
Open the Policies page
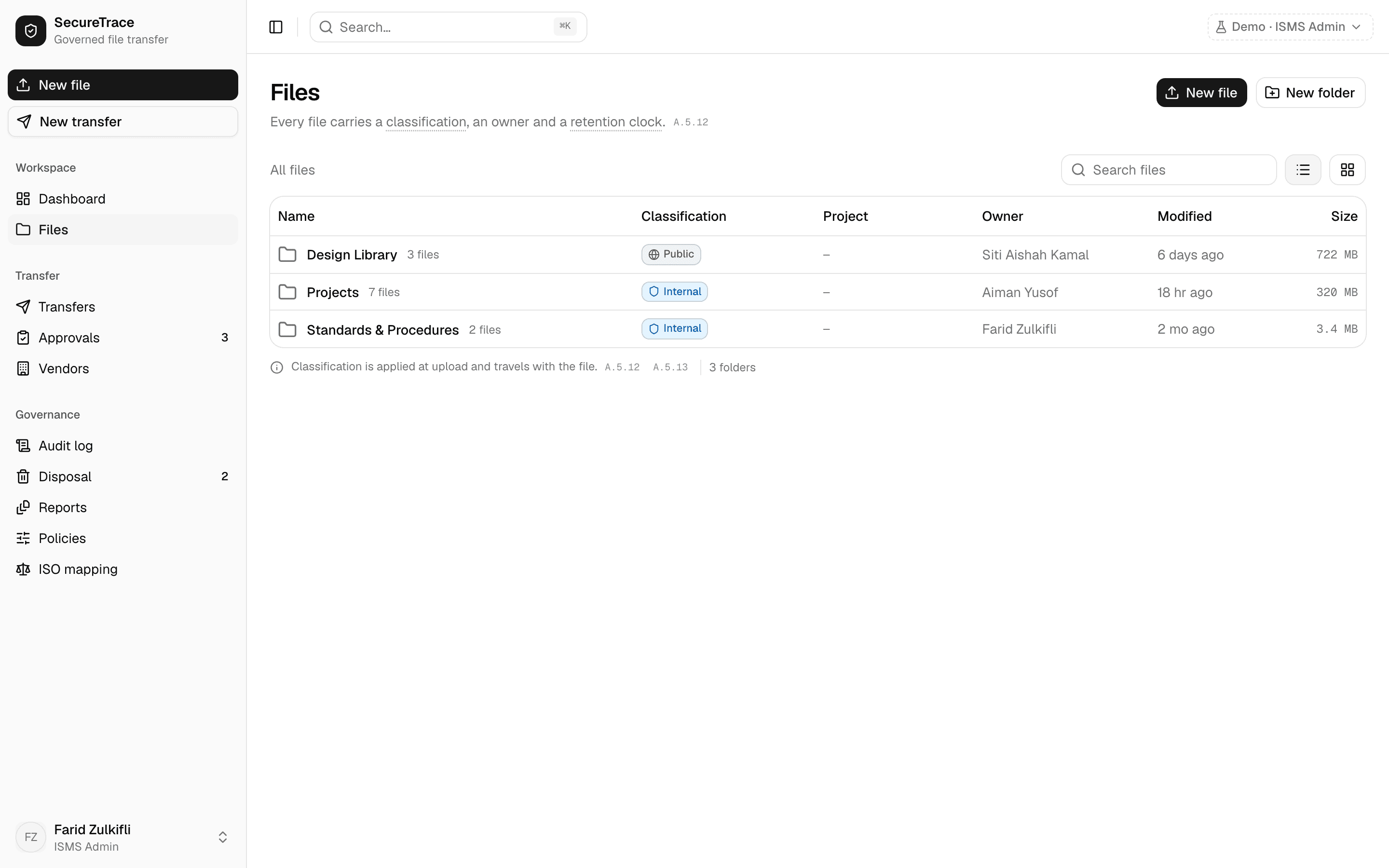pos(123,539)
